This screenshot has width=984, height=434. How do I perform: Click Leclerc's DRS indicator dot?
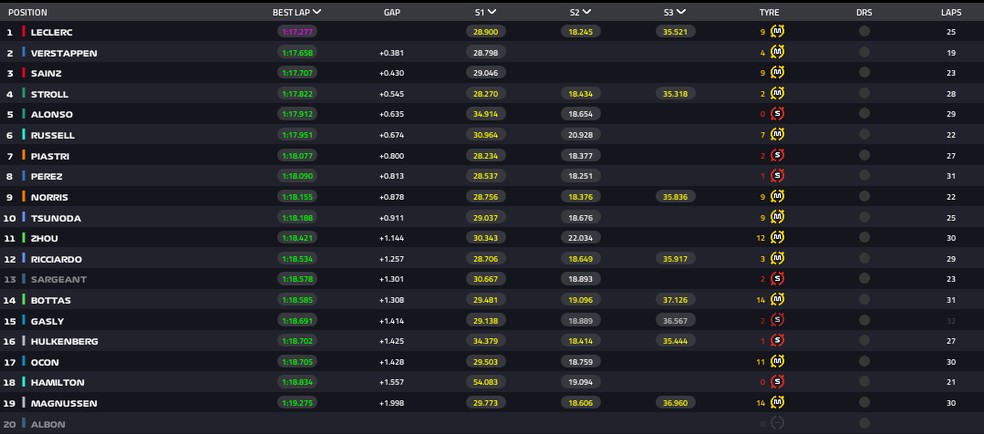[x=864, y=31]
